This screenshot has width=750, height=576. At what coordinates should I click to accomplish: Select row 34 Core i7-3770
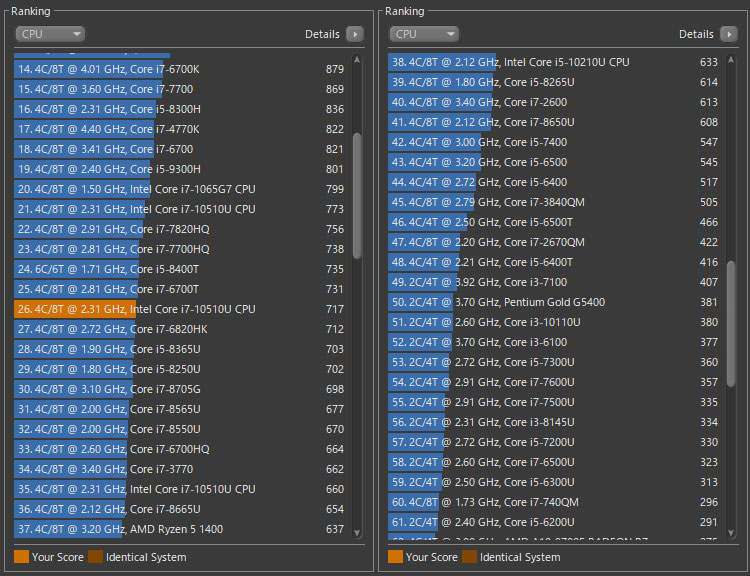pos(181,469)
